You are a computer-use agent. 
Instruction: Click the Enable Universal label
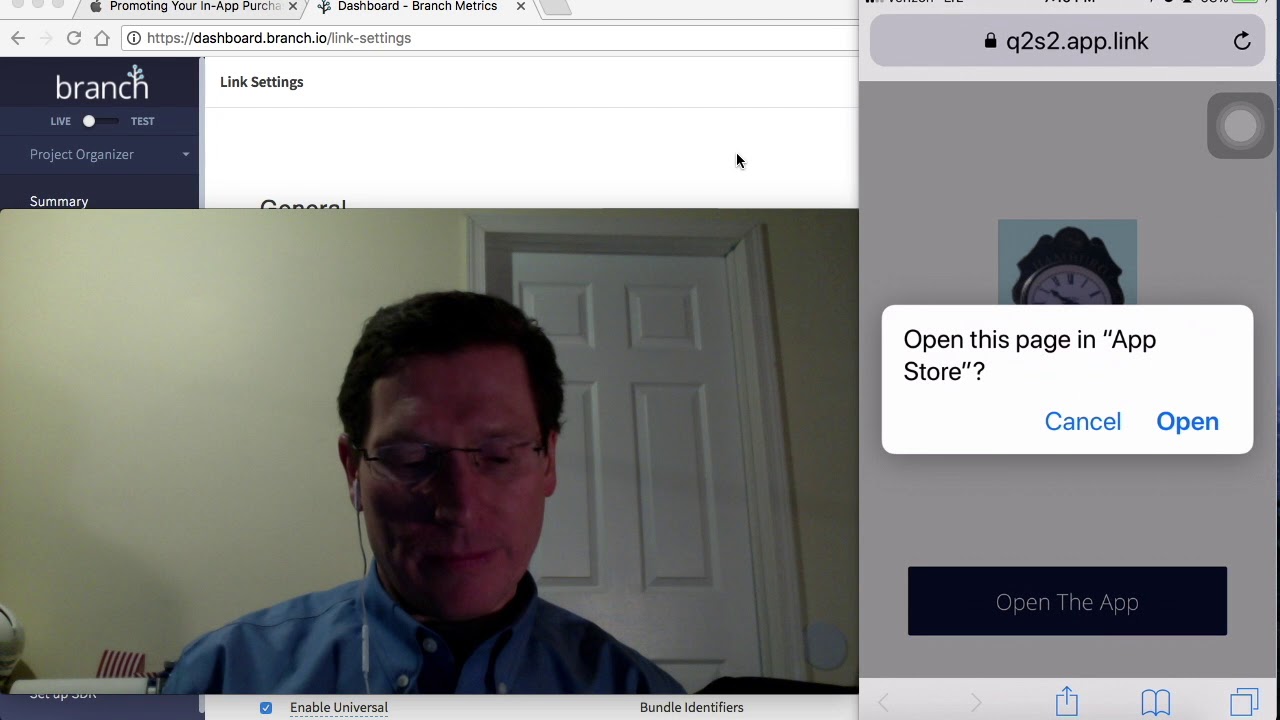pos(339,707)
